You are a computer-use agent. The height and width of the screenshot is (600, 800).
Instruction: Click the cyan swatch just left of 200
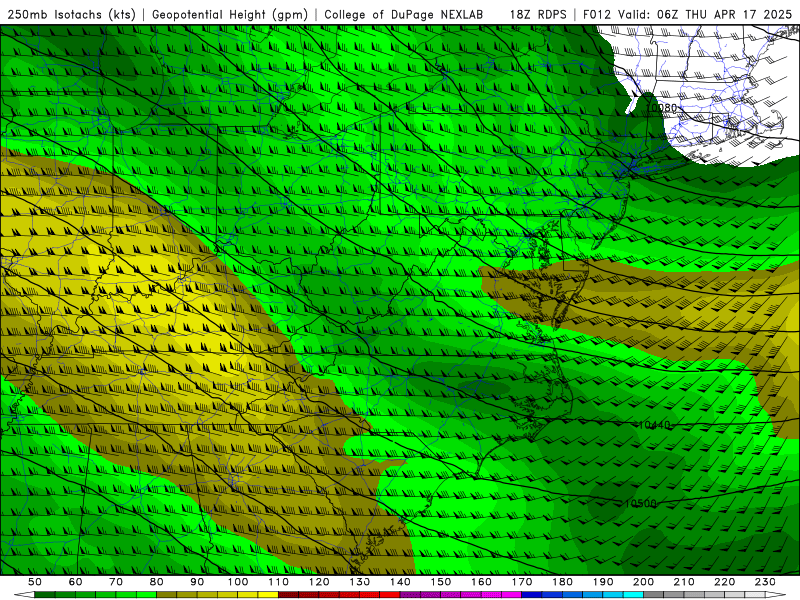coord(633,594)
